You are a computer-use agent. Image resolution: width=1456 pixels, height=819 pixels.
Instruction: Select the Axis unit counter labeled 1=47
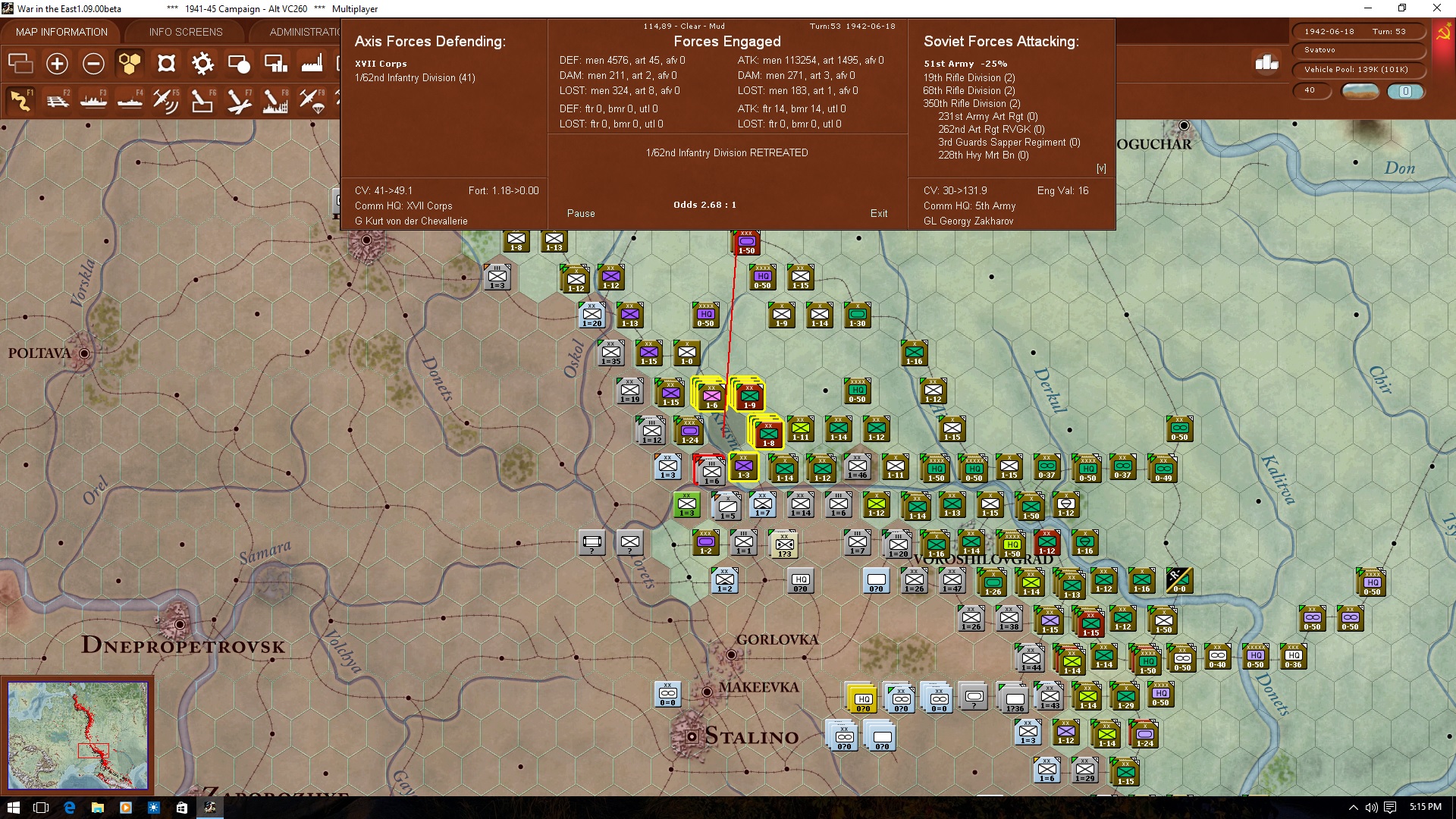(952, 581)
